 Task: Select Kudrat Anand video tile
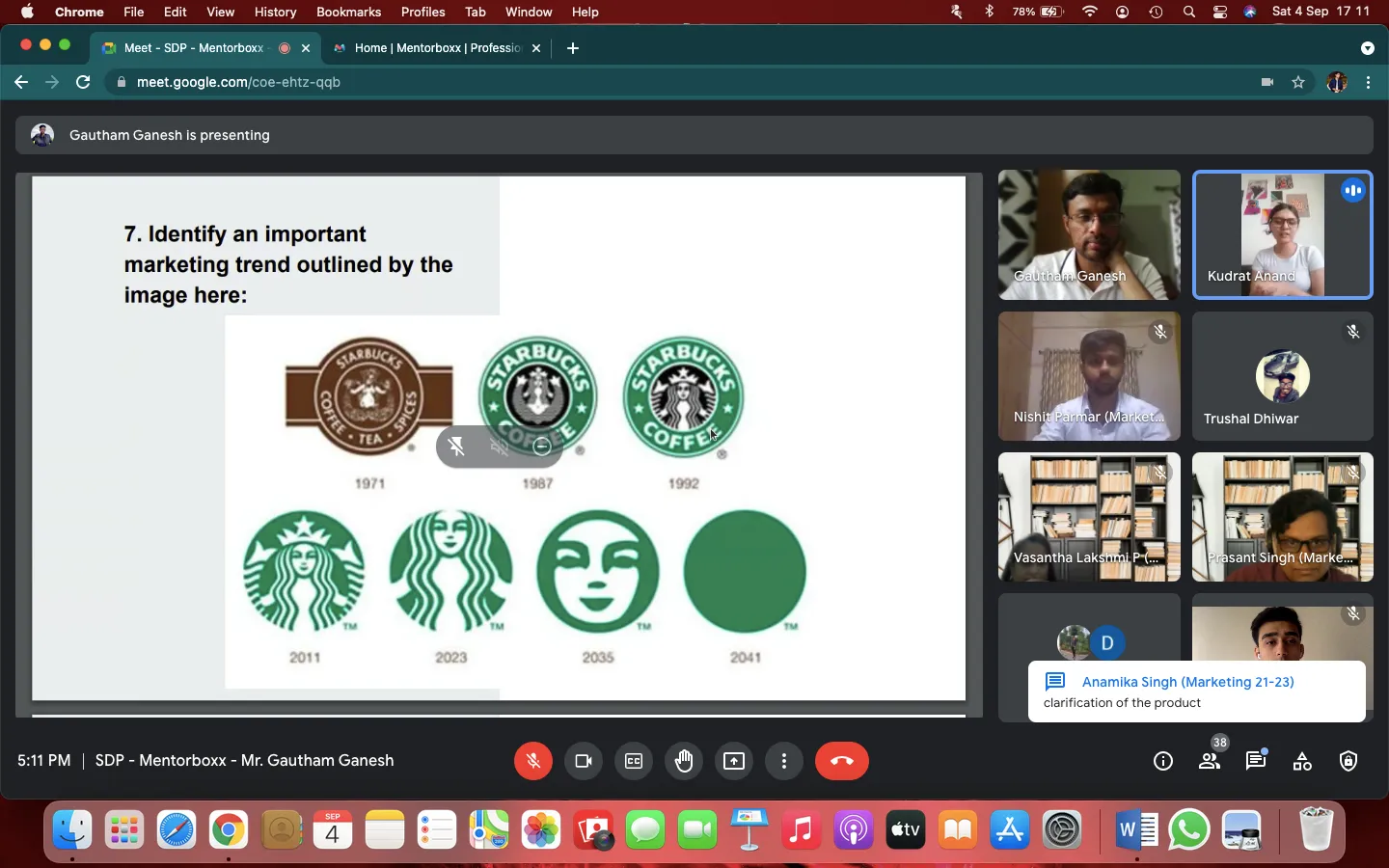pos(1283,234)
